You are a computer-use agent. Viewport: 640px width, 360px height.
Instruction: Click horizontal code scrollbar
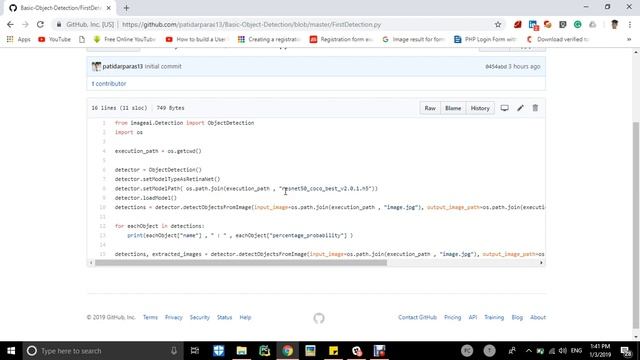tap(240, 262)
